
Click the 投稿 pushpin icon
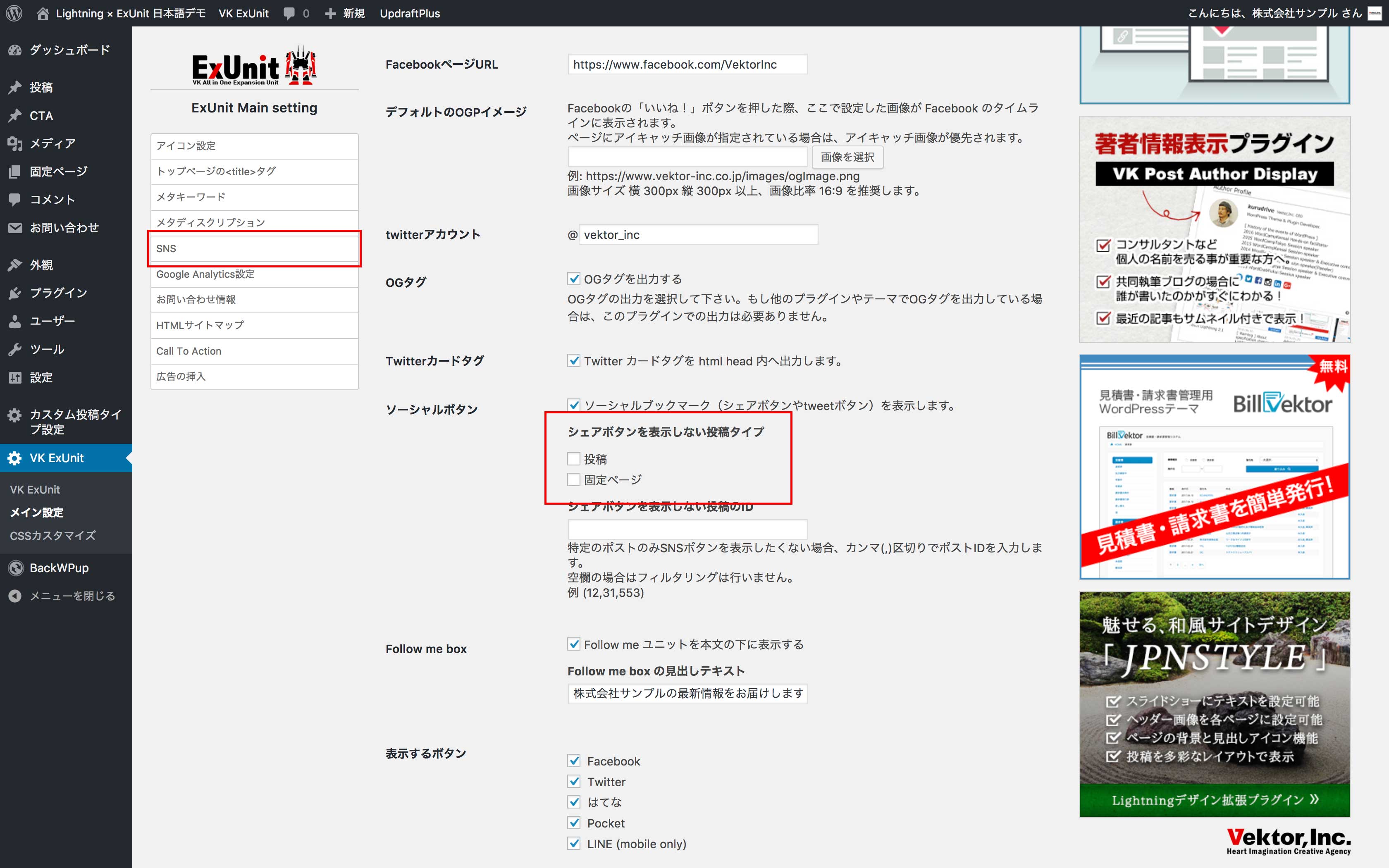click(x=15, y=87)
